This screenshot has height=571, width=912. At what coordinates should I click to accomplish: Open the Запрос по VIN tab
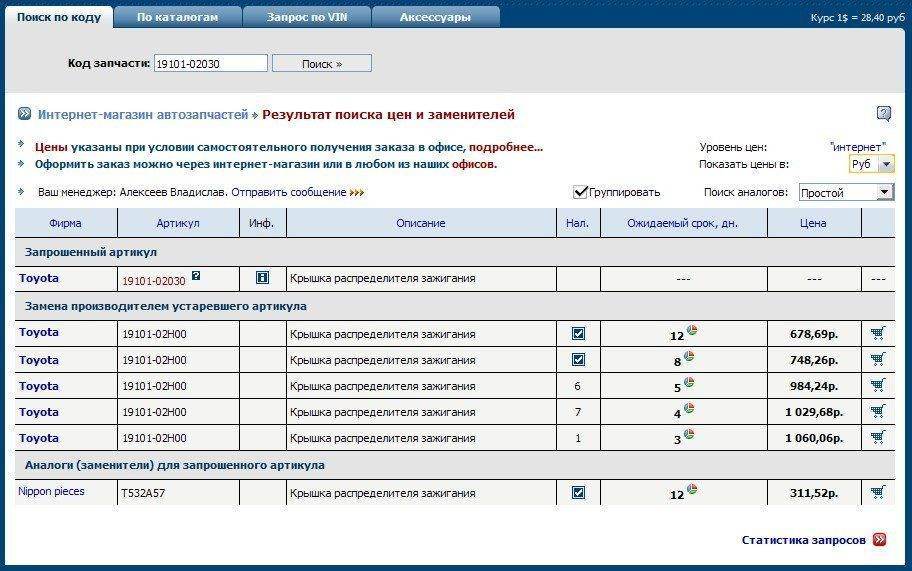point(307,17)
